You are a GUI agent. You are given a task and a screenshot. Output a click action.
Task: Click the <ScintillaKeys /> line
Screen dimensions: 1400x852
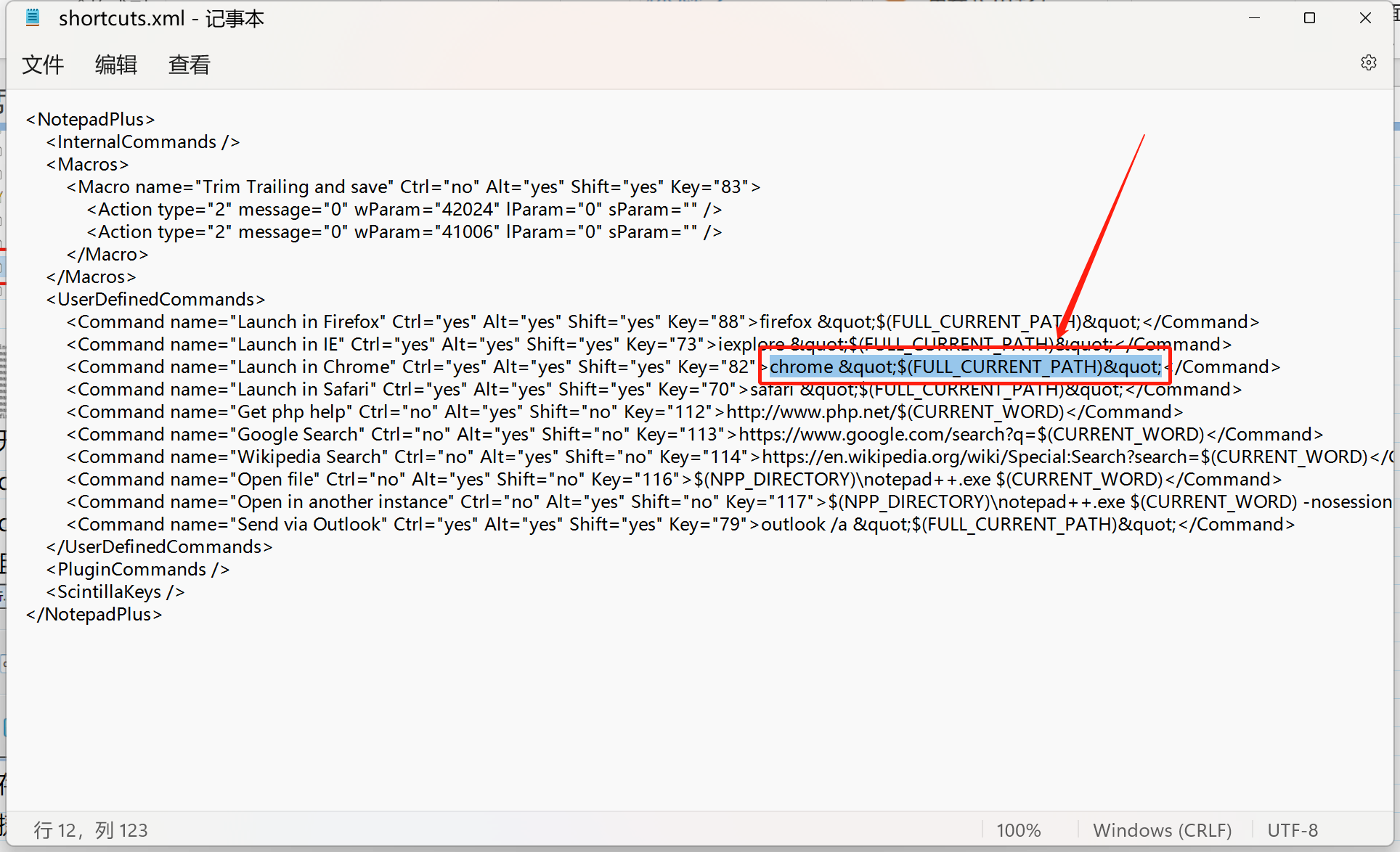click(115, 591)
